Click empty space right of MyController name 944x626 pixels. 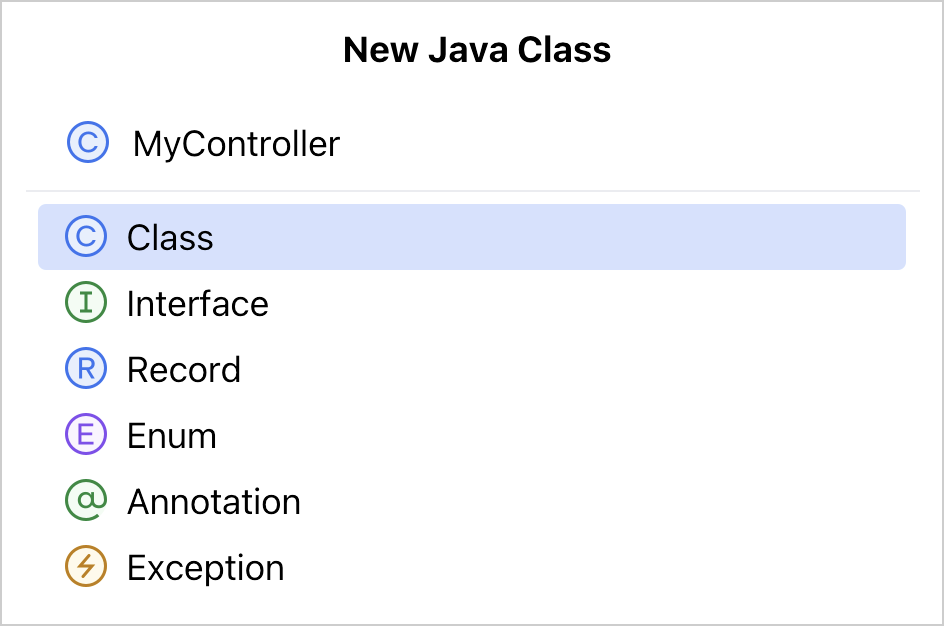[620, 144]
